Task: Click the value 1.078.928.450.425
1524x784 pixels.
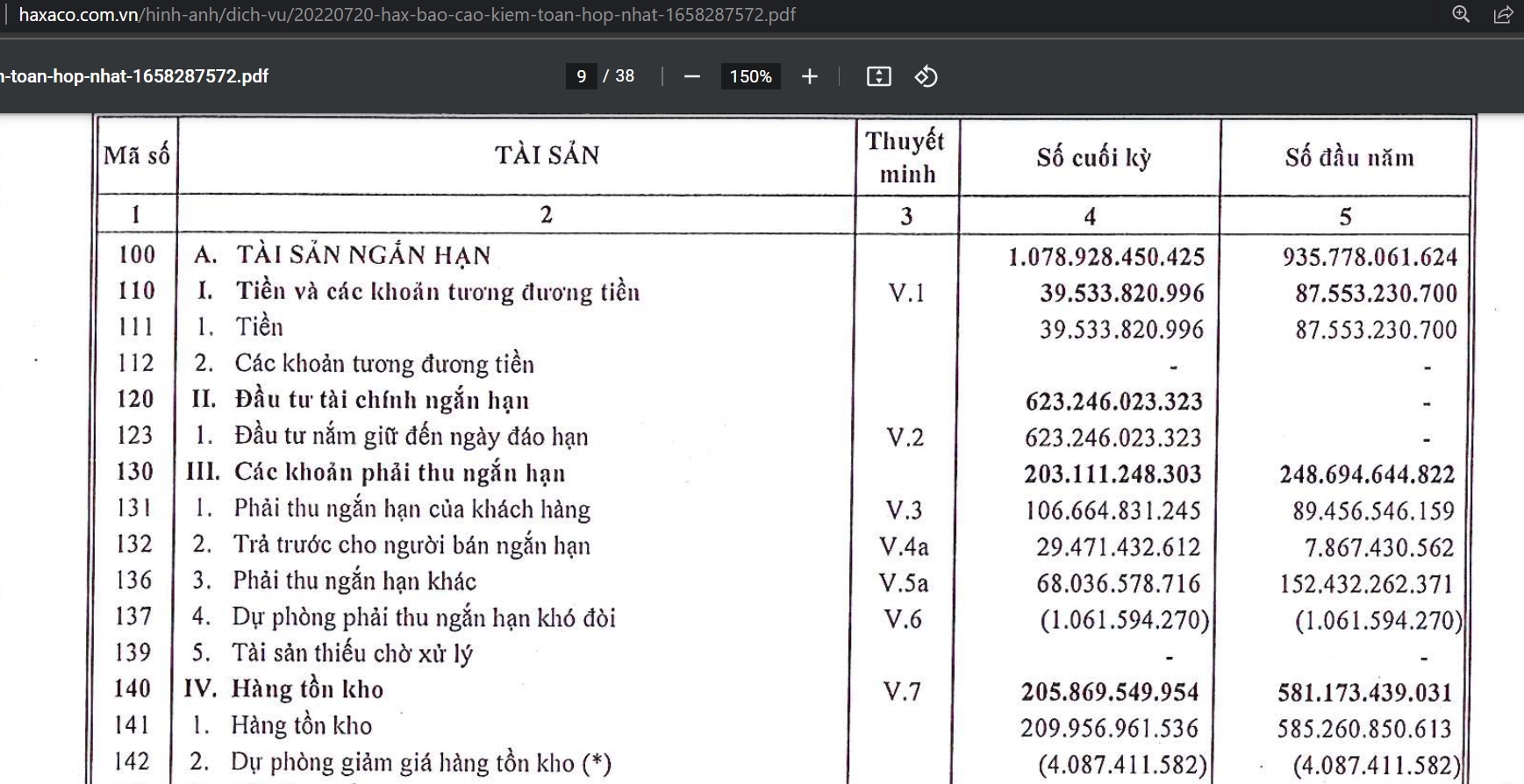Action: pos(1106,257)
